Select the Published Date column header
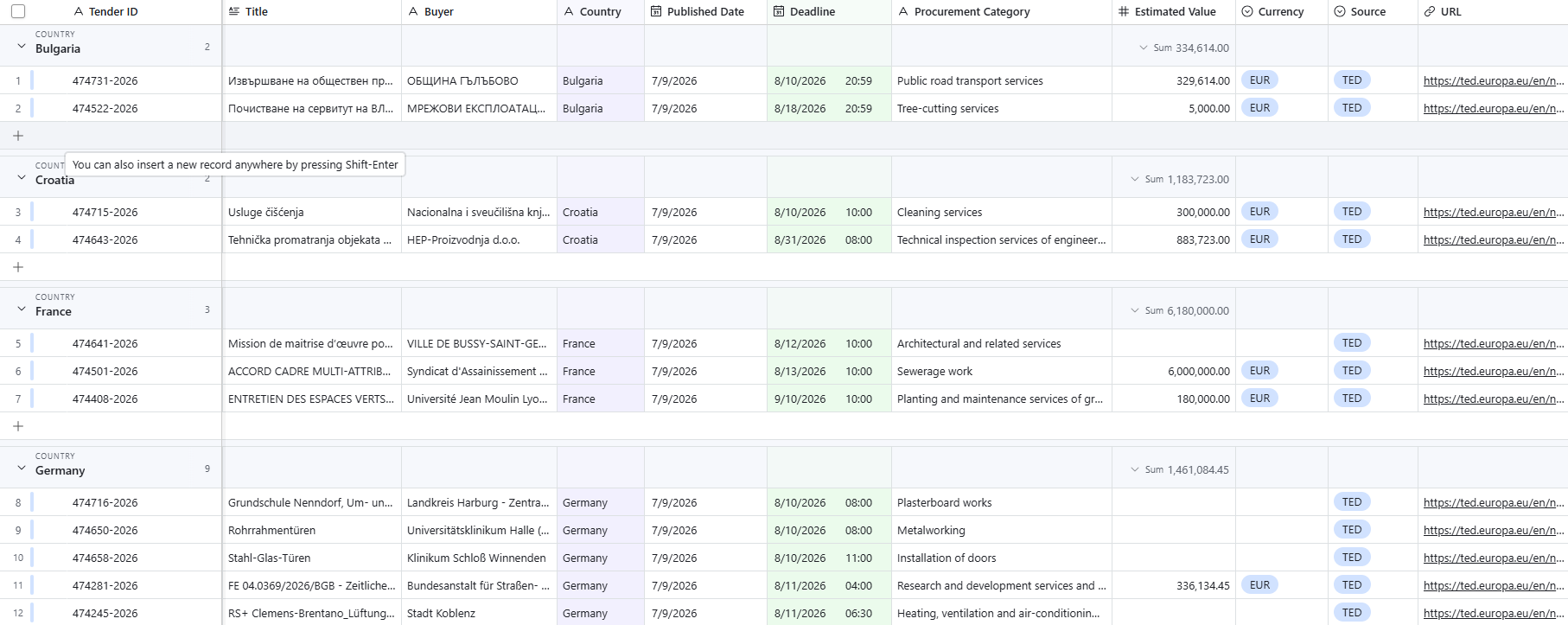 (x=705, y=12)
